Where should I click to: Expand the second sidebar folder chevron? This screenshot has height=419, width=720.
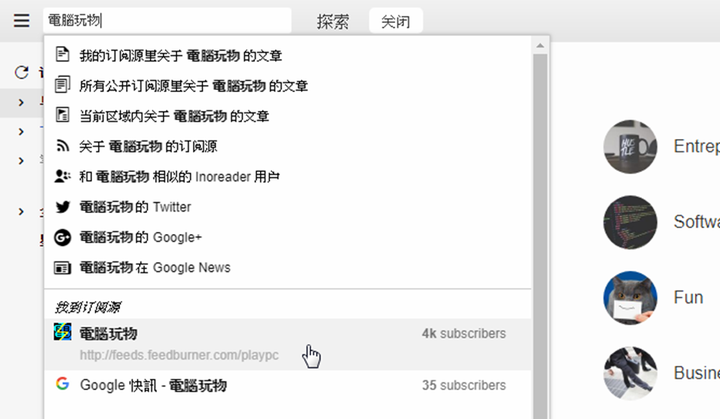[21, 132]
